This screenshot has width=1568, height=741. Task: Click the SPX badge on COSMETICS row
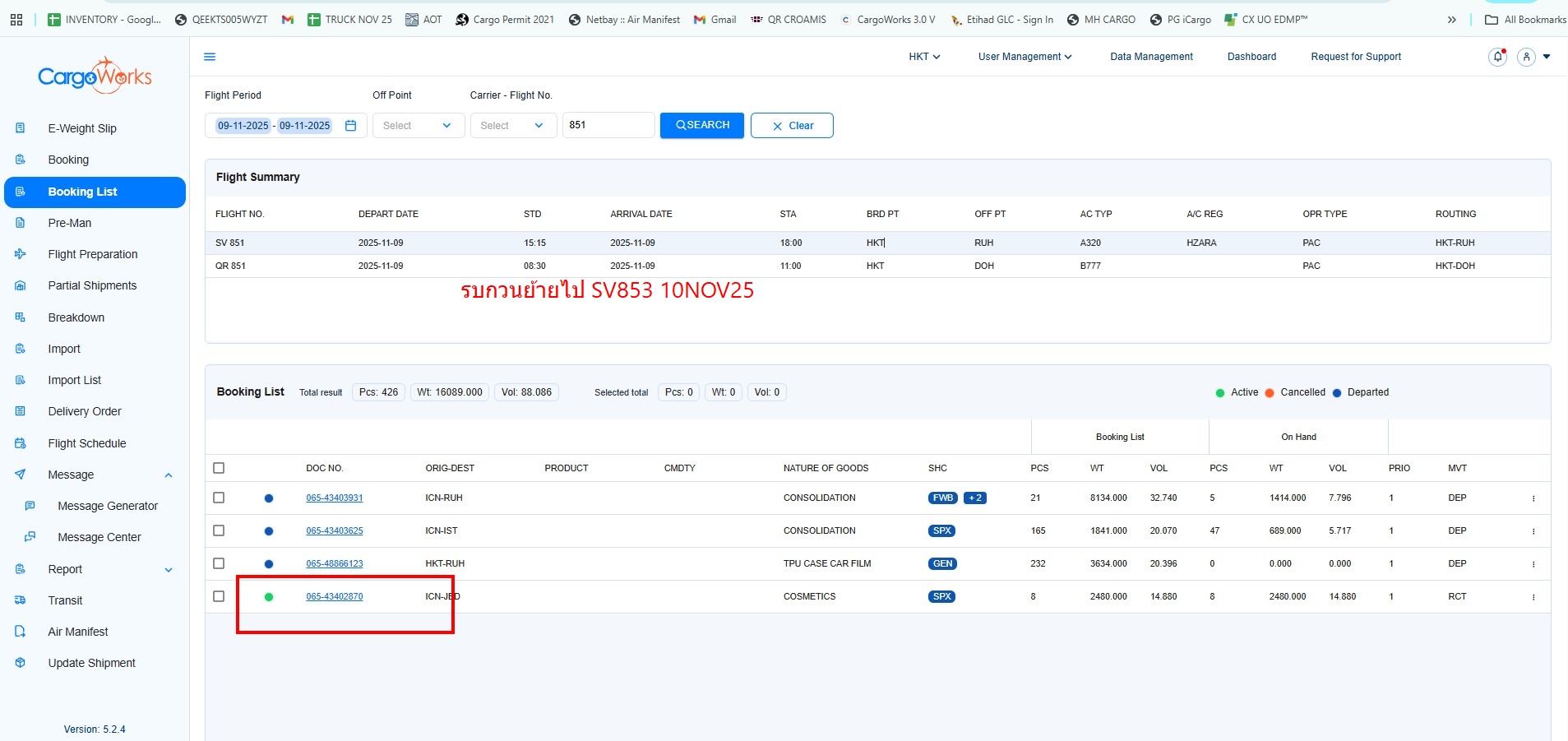(x=941, y=597)
